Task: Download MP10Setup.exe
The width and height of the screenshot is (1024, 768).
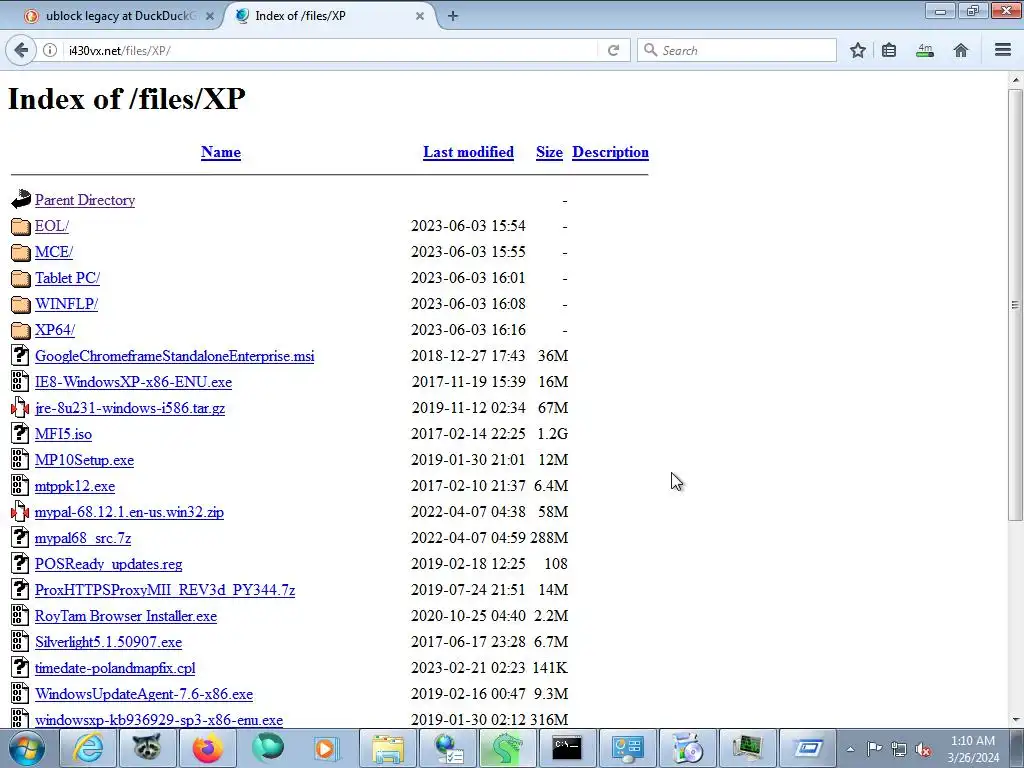Action: coord(84,460)
